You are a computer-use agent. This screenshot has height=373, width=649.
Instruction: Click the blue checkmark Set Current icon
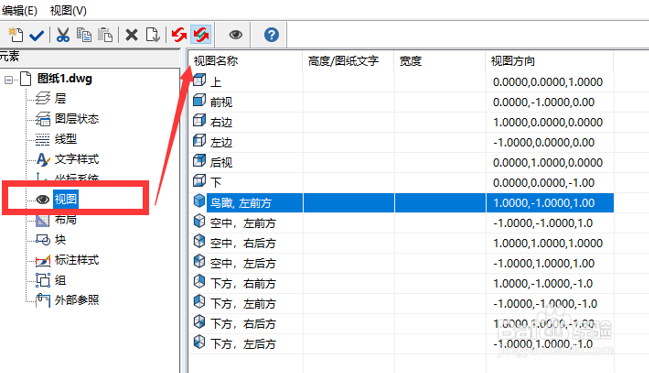pyautogui.click(x=36, y=35)
